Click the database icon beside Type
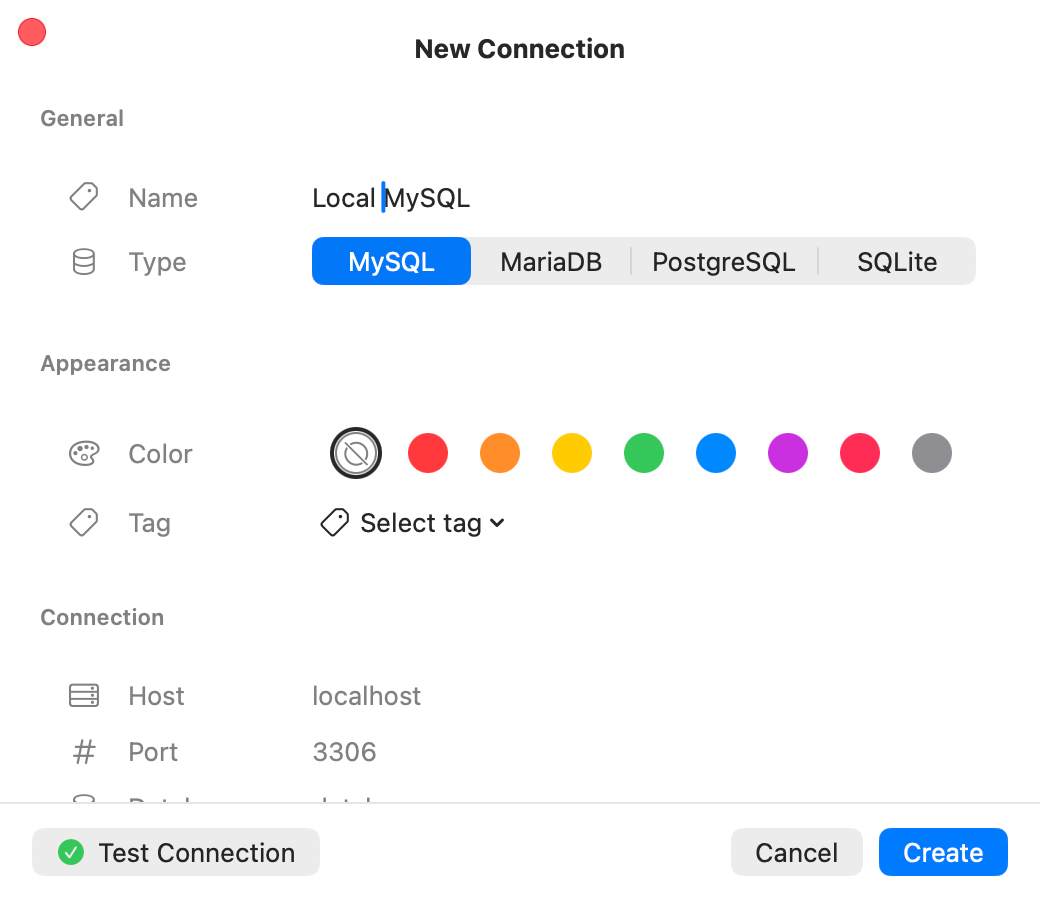Screen dimensions: 1040x900 pyautogui.click(x=84, y=261)
